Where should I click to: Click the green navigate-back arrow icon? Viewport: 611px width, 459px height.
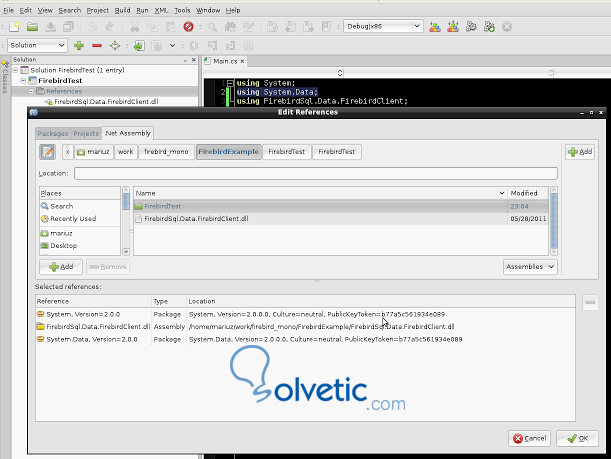tap(139, 46)
